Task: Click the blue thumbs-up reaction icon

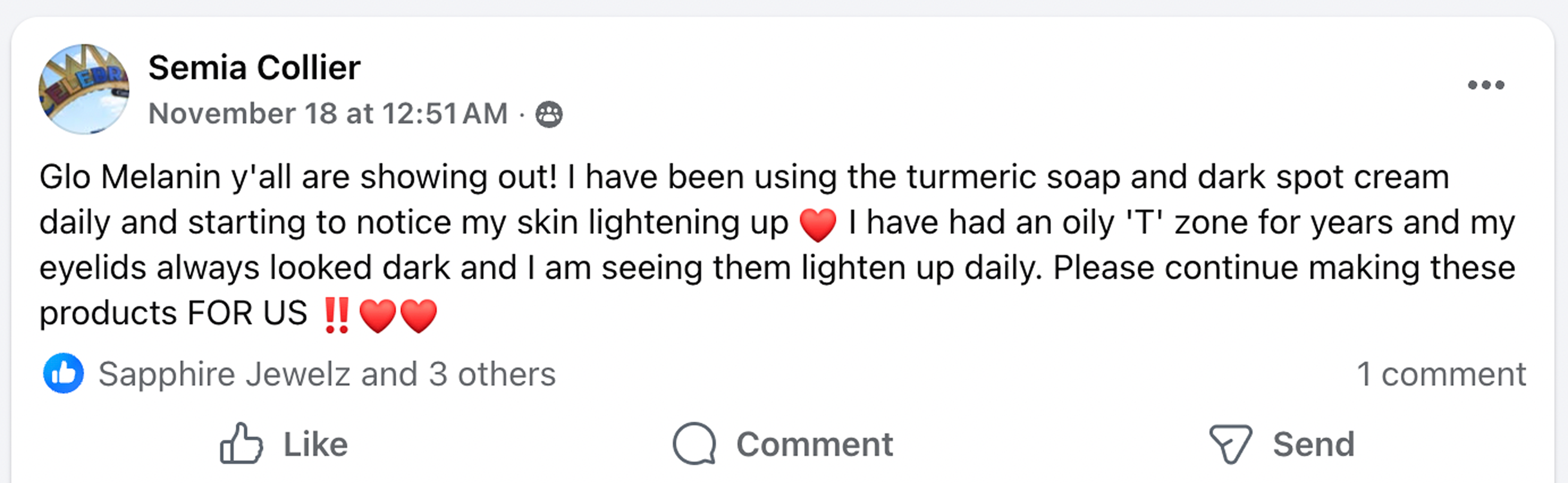Action: (x=63, y=373)
